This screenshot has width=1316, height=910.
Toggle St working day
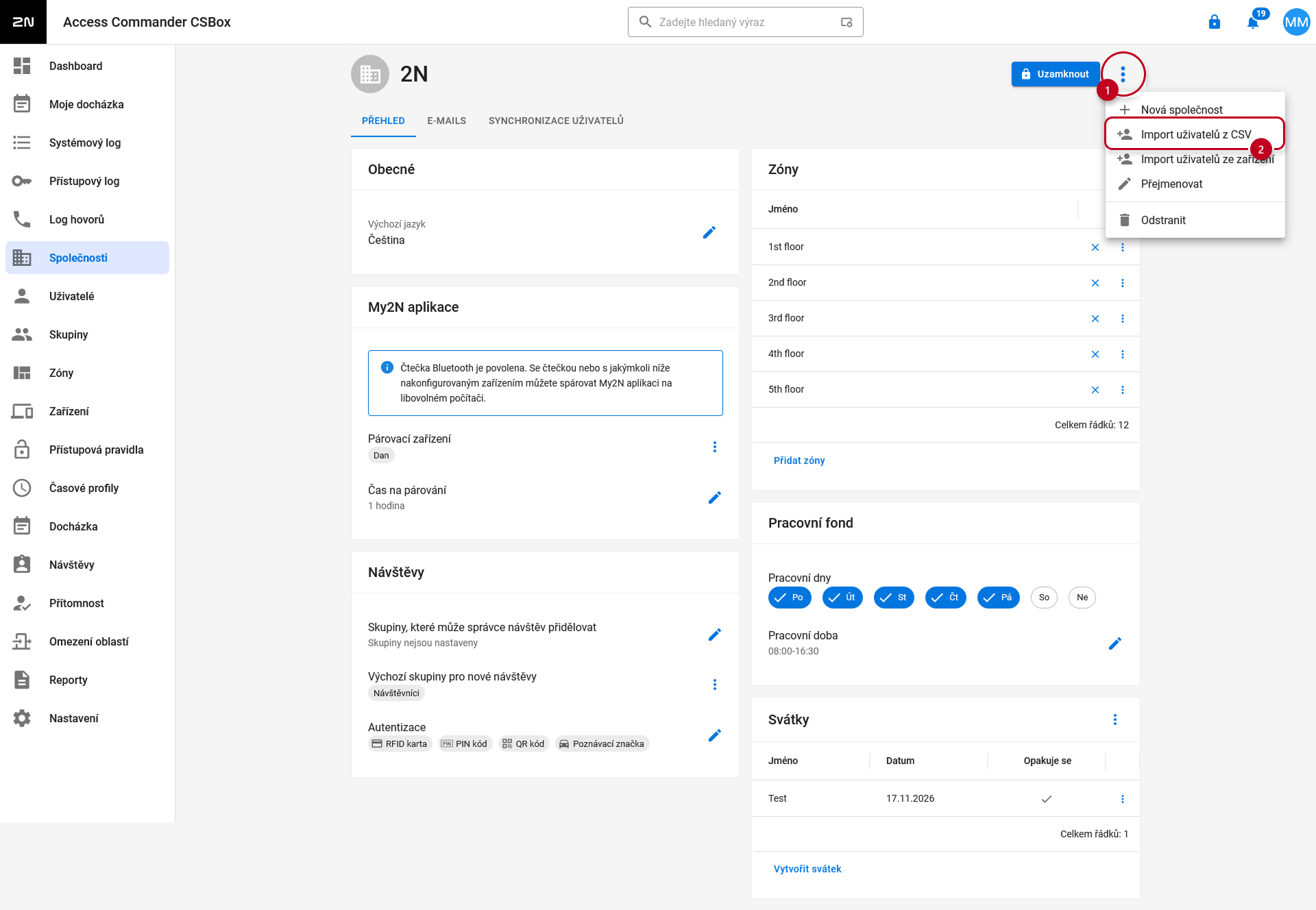pos(894,598)
